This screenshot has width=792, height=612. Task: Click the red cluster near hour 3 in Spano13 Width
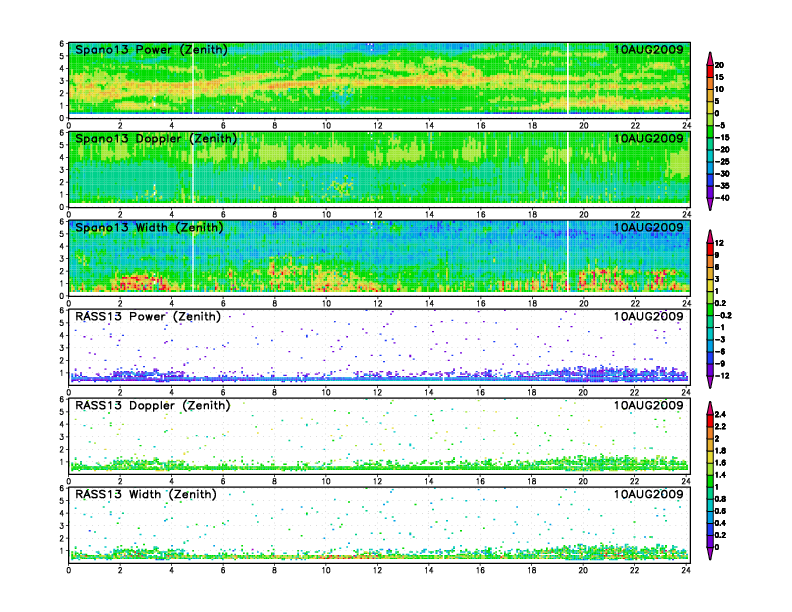139,283
